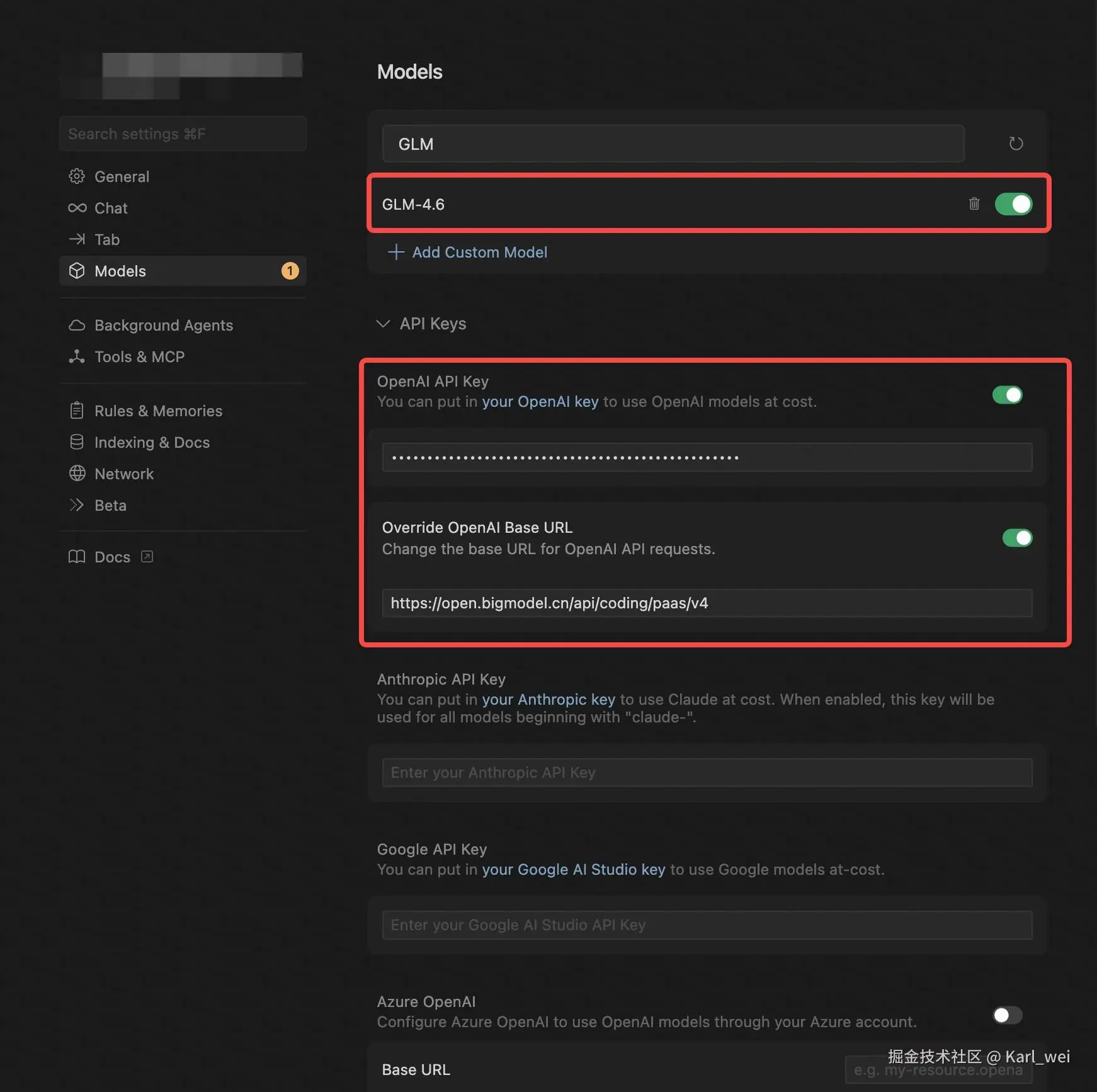1097x1092 pixels.
Task: Toggle Override OpenAI Base URL off
Action: click(1017, 538)
